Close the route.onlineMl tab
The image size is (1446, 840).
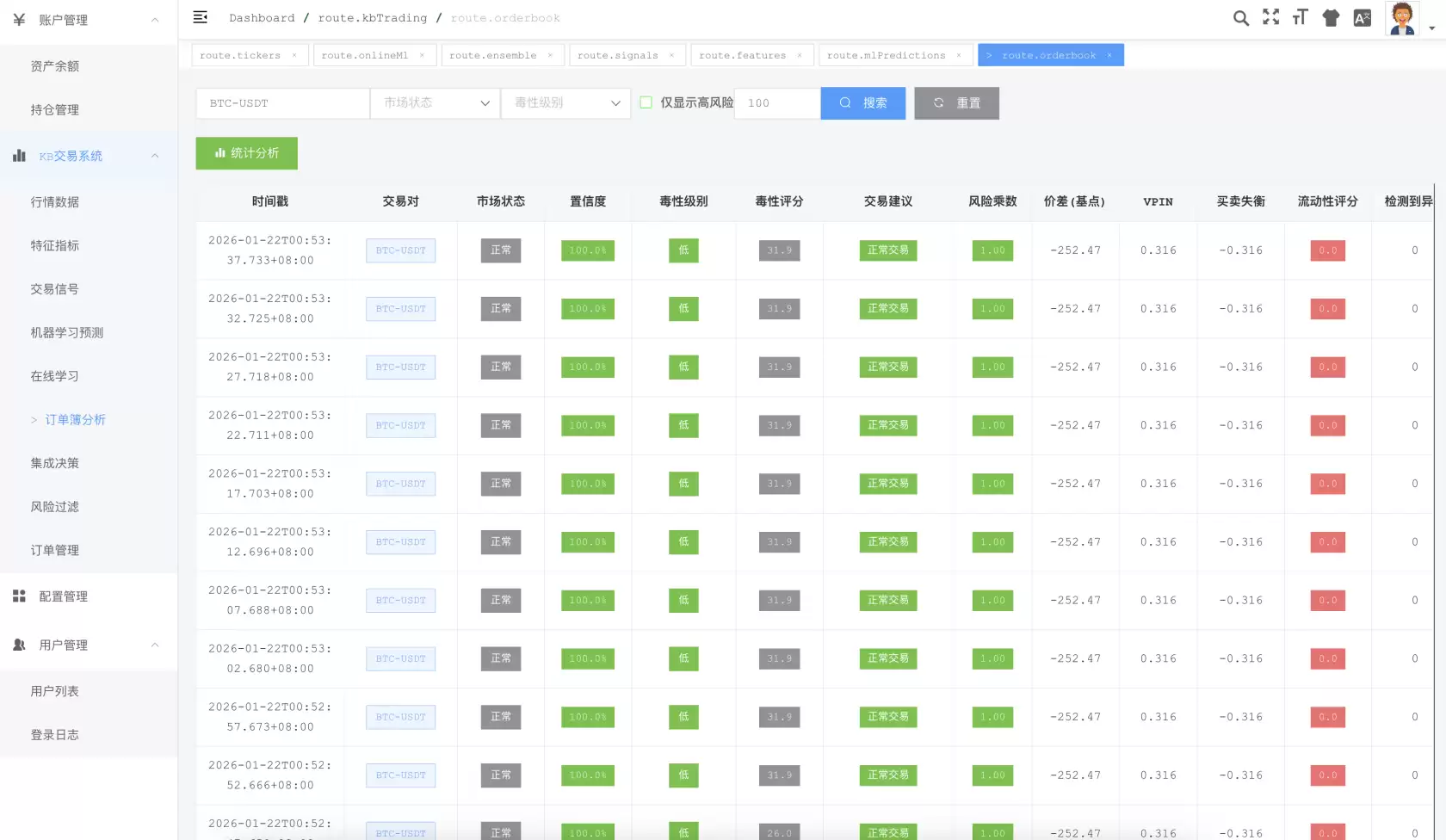pyautogui.click(x=422, y=55)
